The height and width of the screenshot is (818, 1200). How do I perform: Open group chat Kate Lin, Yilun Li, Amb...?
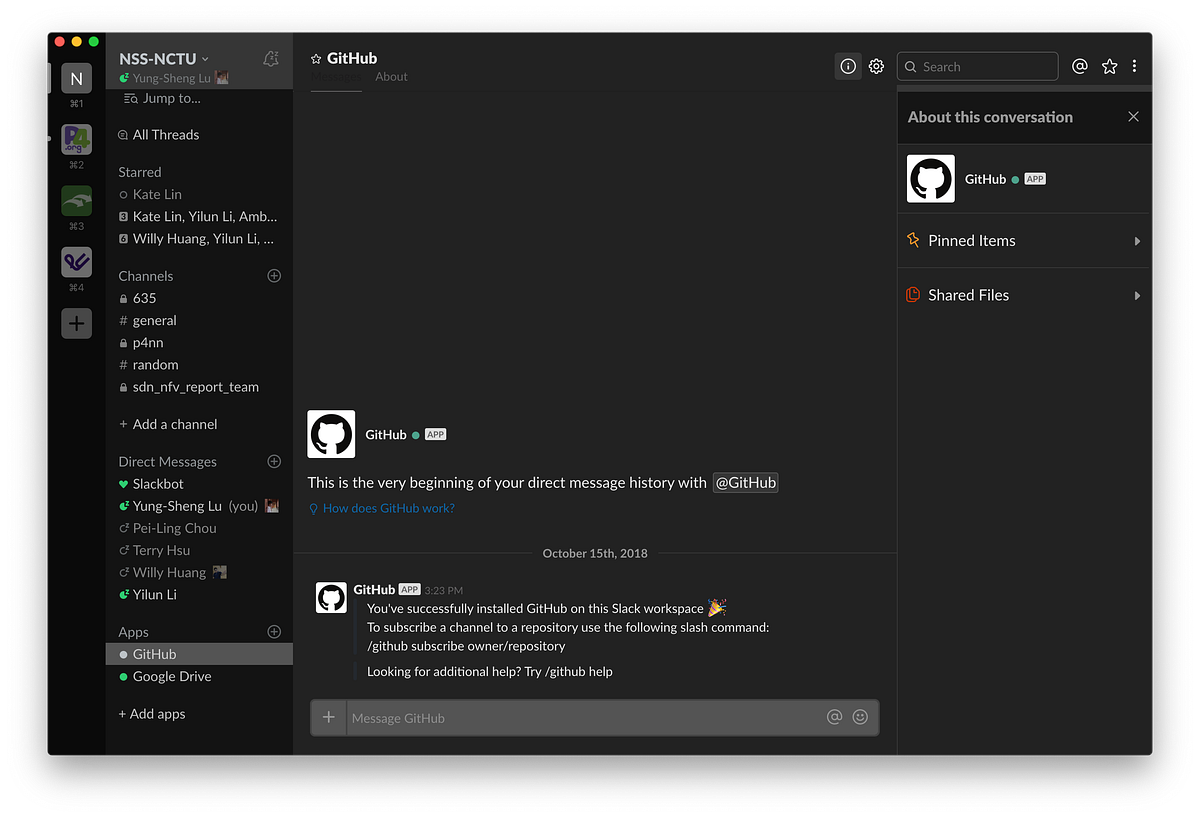point(199,216)
